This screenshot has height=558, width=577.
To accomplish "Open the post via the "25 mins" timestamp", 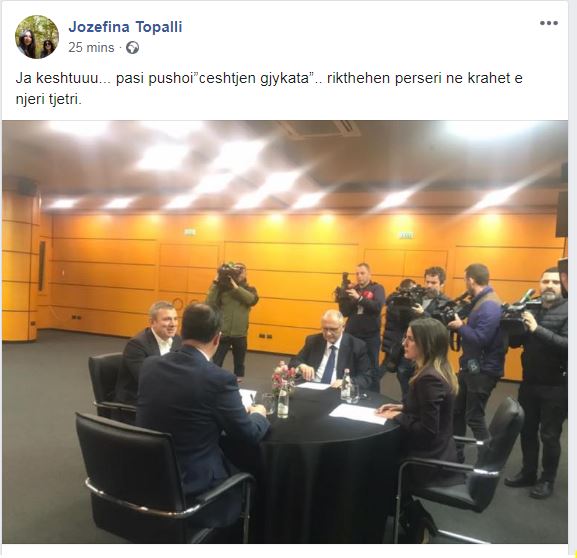I will pyautogui.click(x=91, y=47).
